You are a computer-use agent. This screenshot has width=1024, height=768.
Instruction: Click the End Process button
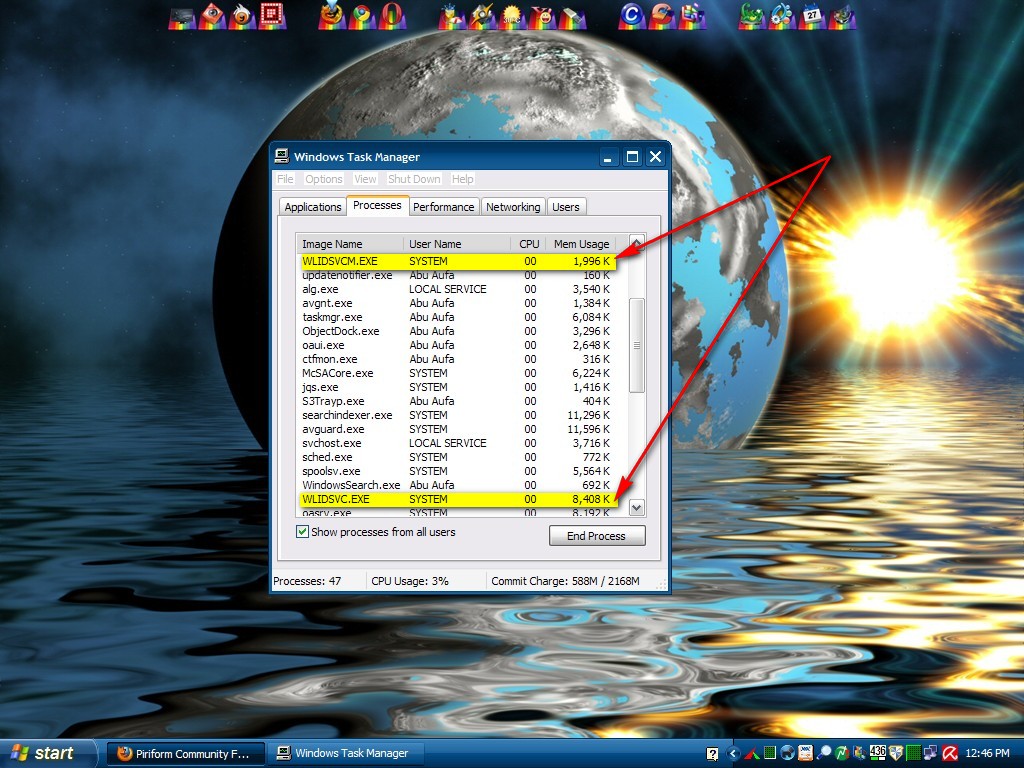[x=597, y=536]
